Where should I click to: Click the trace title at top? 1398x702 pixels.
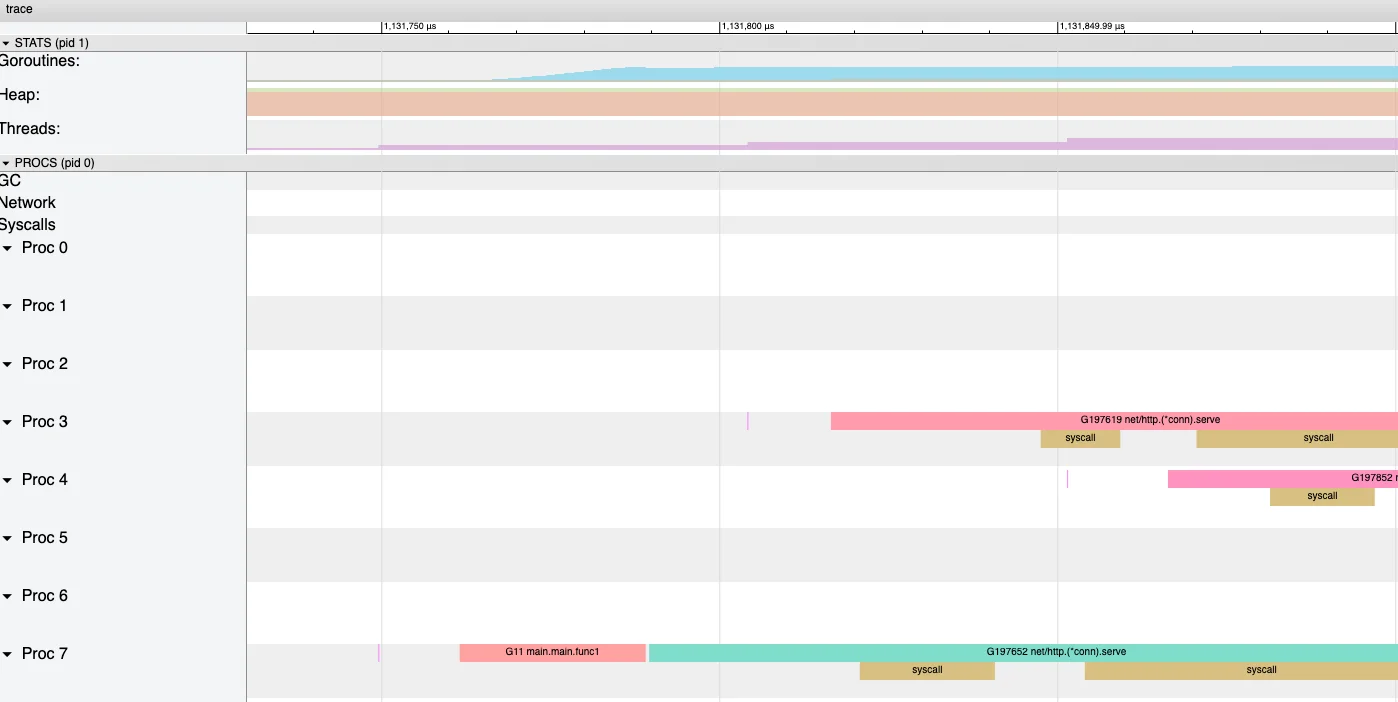[19, 9]
